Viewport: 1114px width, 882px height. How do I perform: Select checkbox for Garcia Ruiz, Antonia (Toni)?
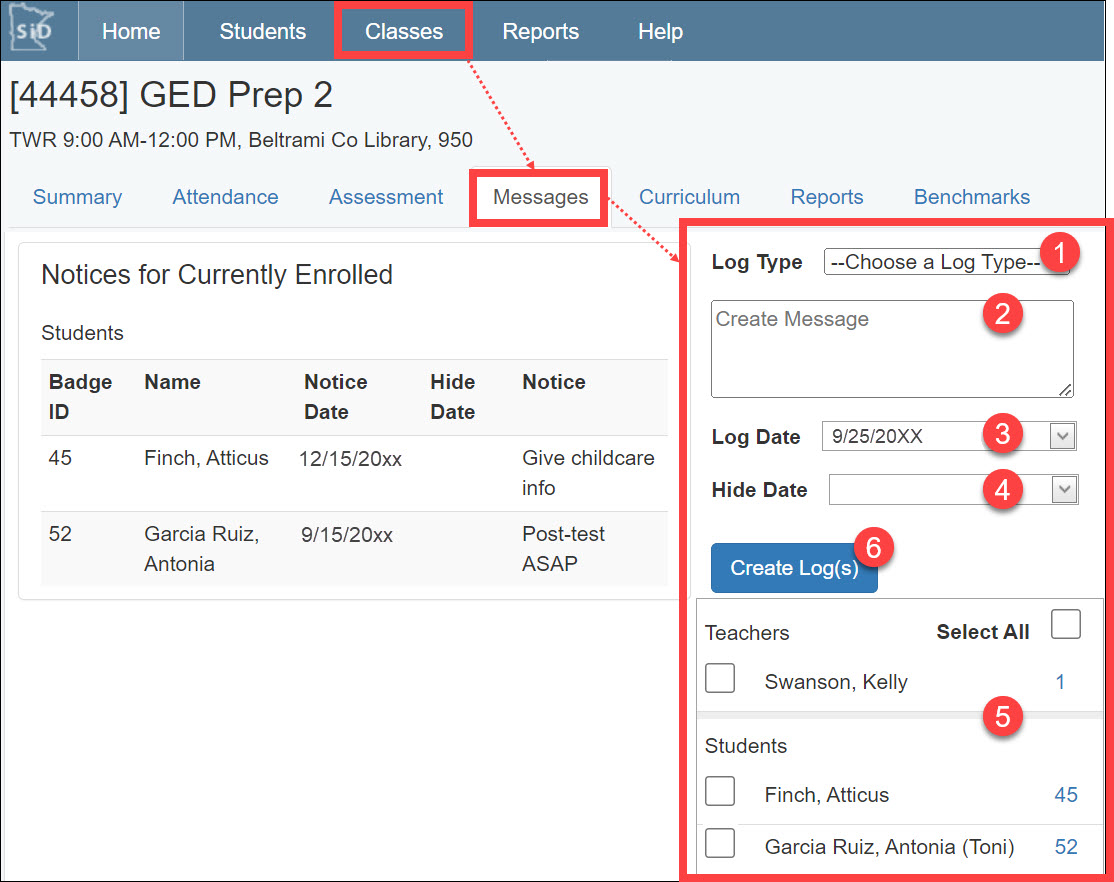(x=720, y=843)
